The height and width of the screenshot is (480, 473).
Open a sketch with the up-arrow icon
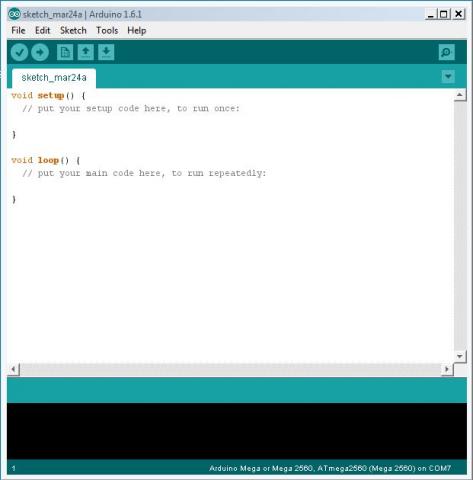pos(86,52)
